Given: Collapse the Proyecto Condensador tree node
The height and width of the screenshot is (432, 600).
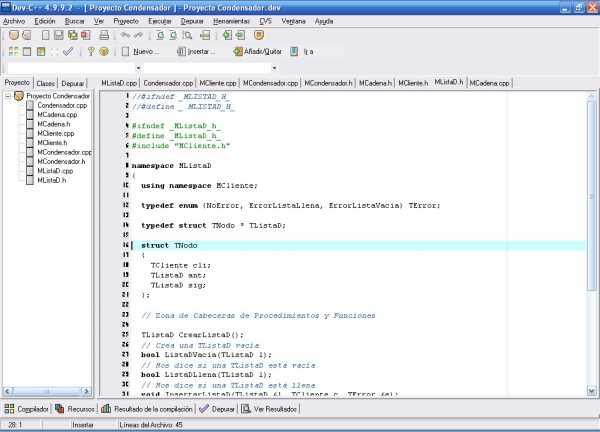Looking at the screenshot, I should pyautogui.click(x=8, y=95).
